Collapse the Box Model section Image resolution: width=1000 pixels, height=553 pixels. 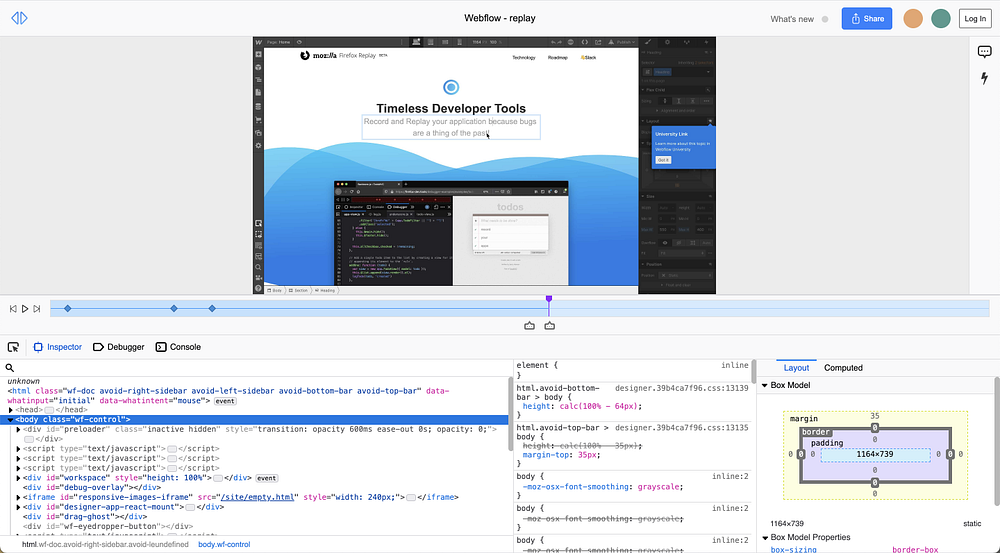[x=765, y=385]
